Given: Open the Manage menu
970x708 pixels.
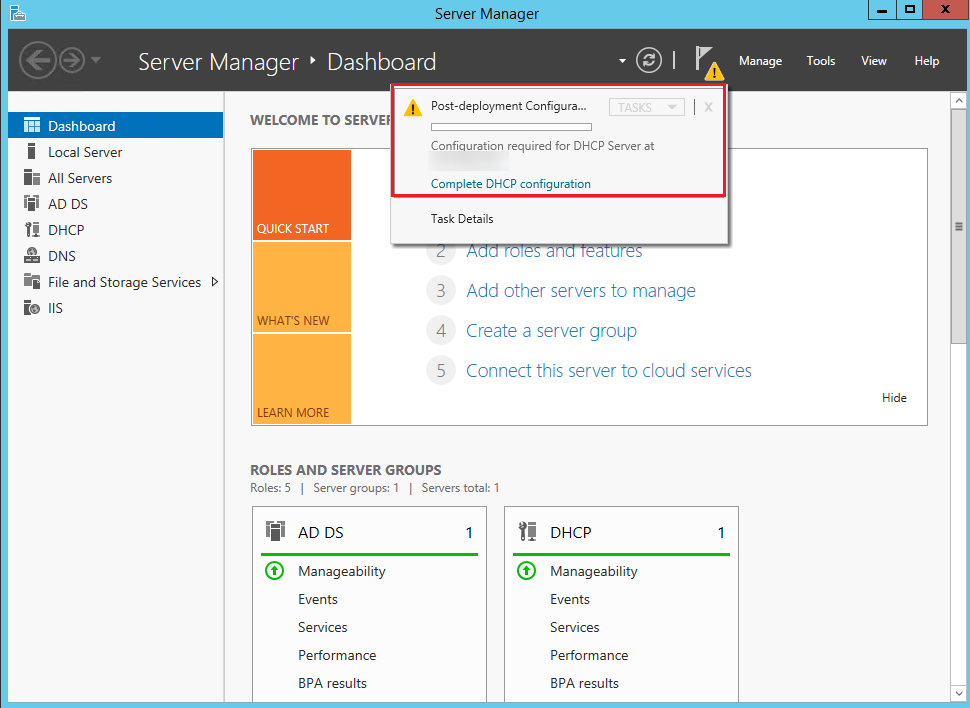Looking at the screenshot, I should pos(760,61).
